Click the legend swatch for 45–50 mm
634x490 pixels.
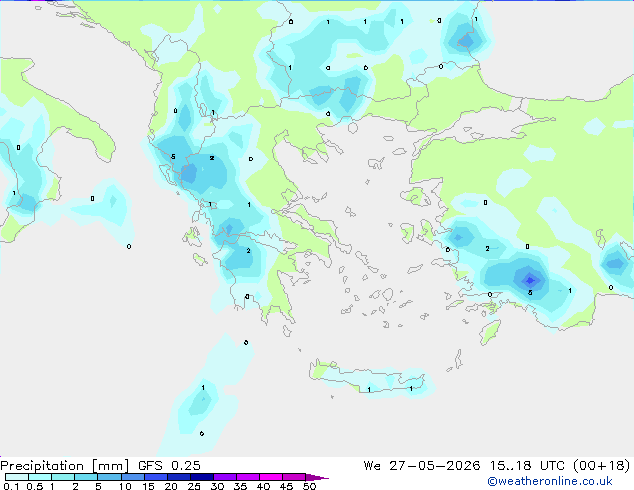tap(294, 477)
